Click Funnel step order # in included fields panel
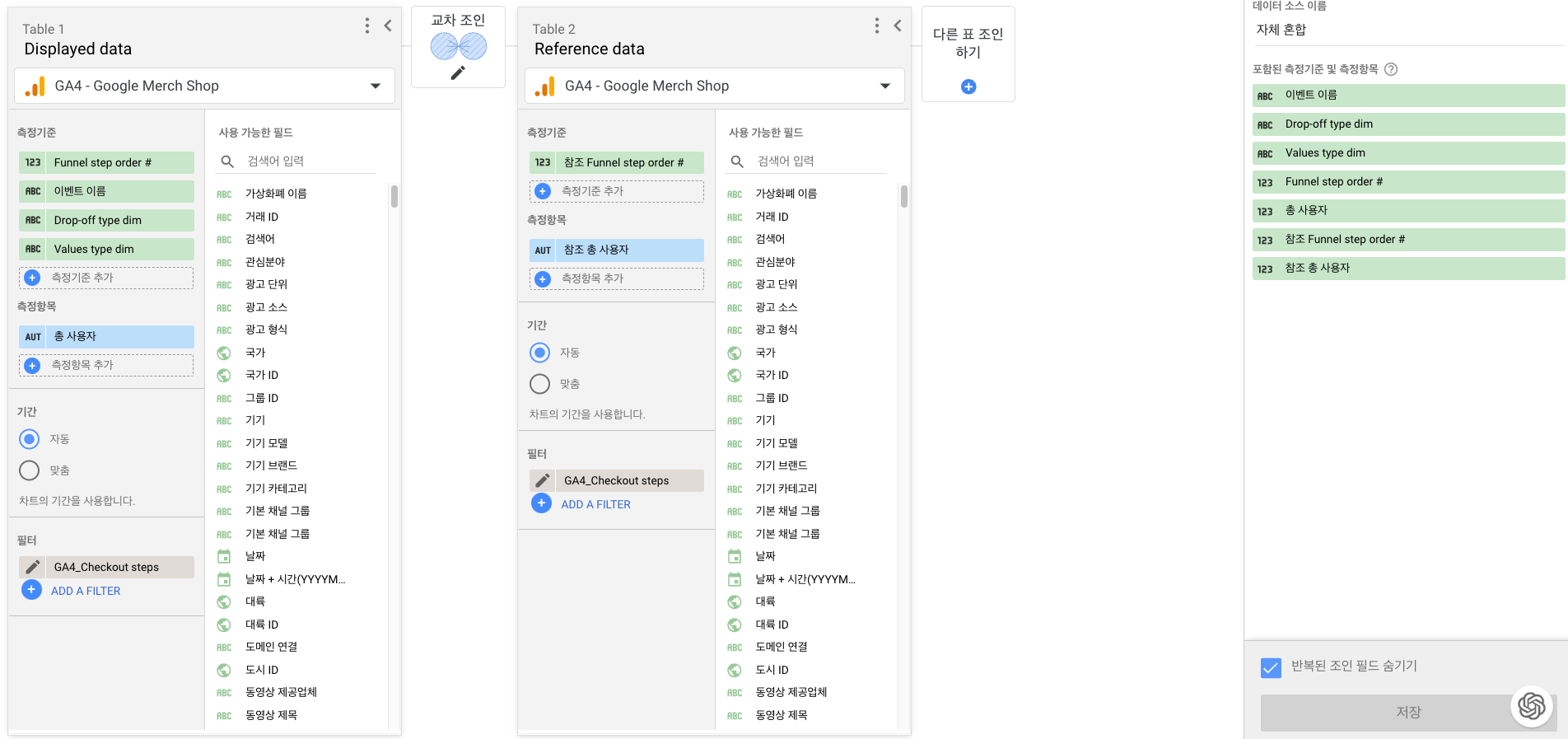The image size is (1568, 739). pyautogui.click(x=1408, y=182)
